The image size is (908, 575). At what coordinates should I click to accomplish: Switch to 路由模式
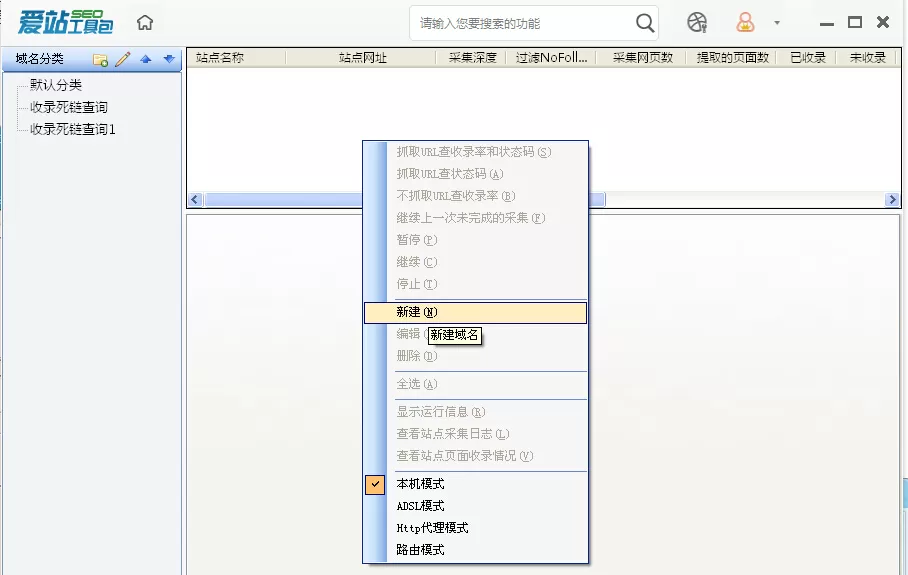tap(475, 550)
